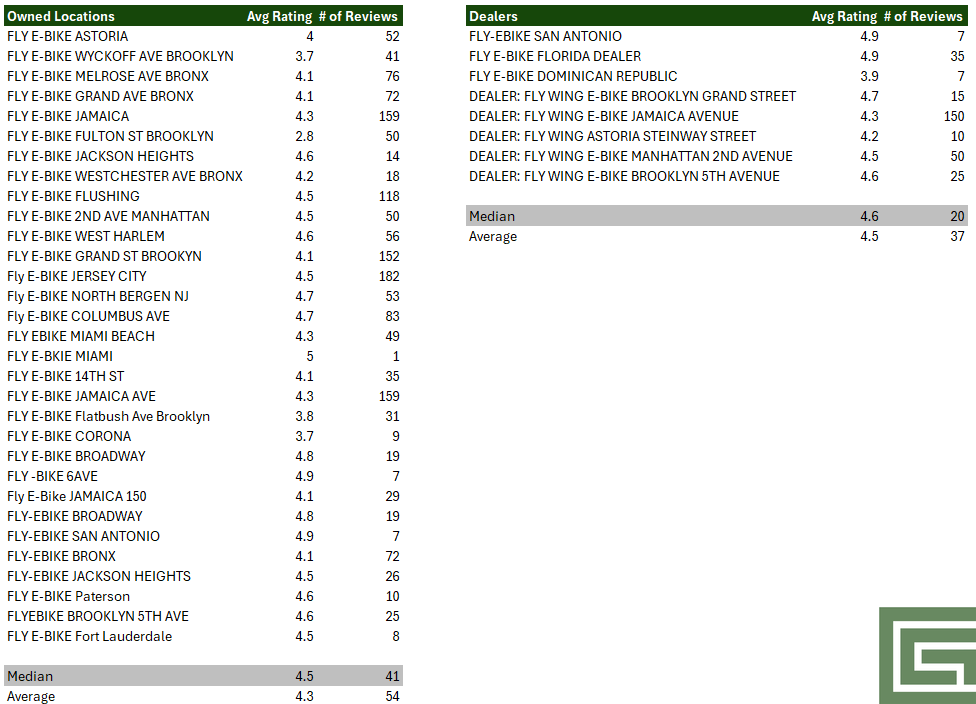The width and height of the screenshot is (976, 704).
Task: Select the 35 reviews for Florida Dealer
Action: 957,56
